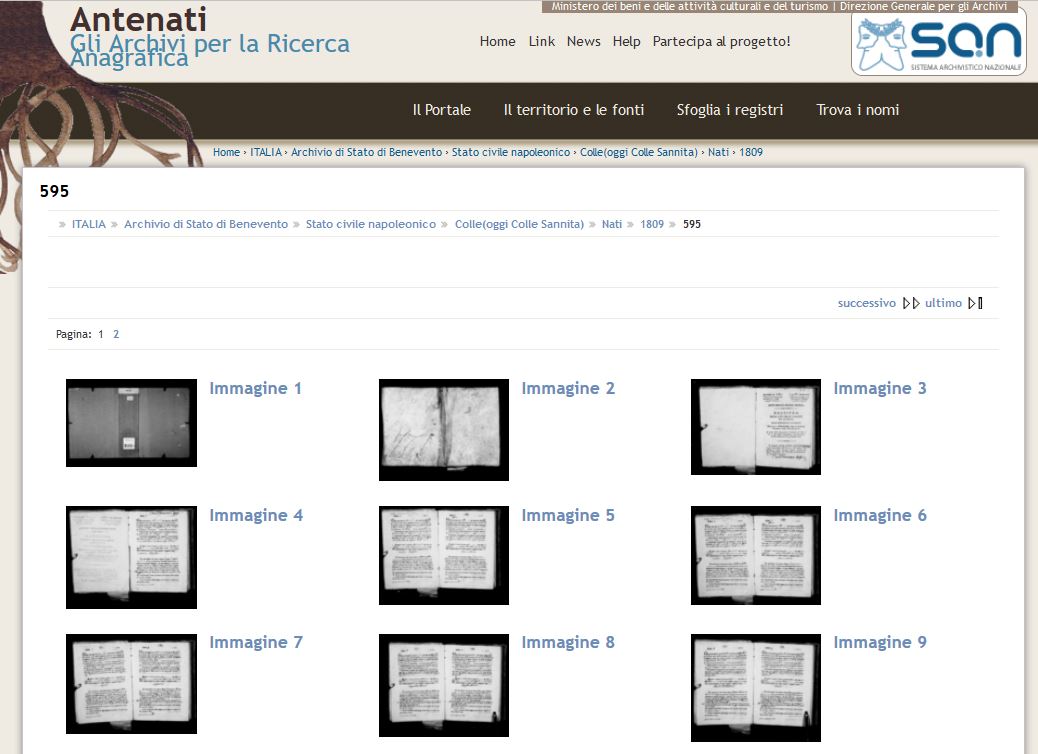Switch to page 2 of images
The height and width of the screenshot is (754, 1038).
116,333
